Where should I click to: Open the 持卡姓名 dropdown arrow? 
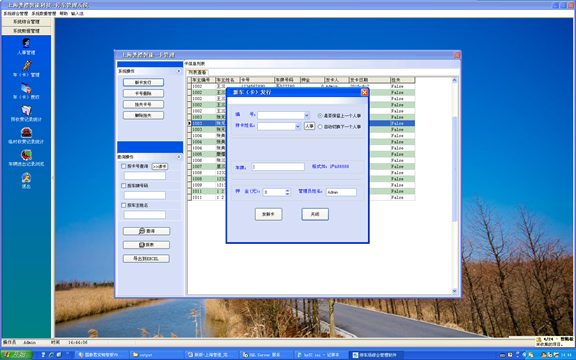[298, 126]
